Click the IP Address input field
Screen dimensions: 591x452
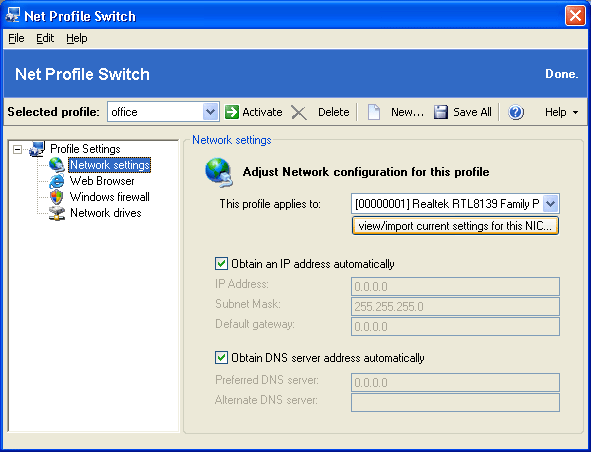point(455,287)
